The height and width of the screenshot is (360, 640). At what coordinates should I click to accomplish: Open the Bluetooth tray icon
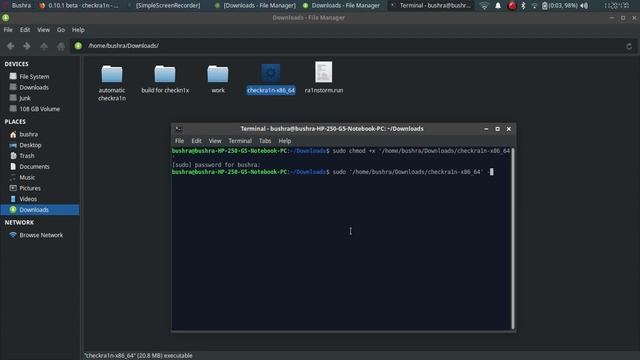point(523,6)
